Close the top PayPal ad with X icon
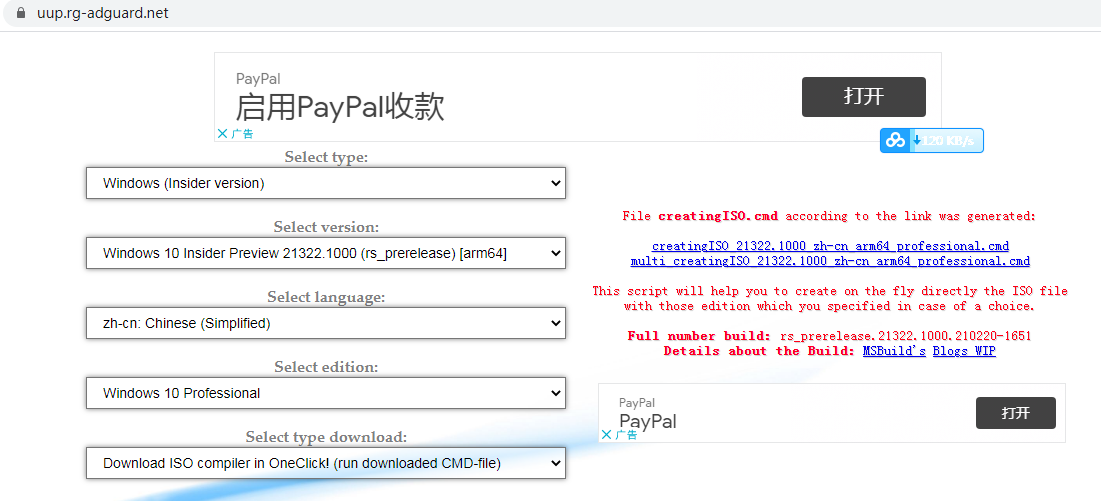 click(x=222, y=133)
